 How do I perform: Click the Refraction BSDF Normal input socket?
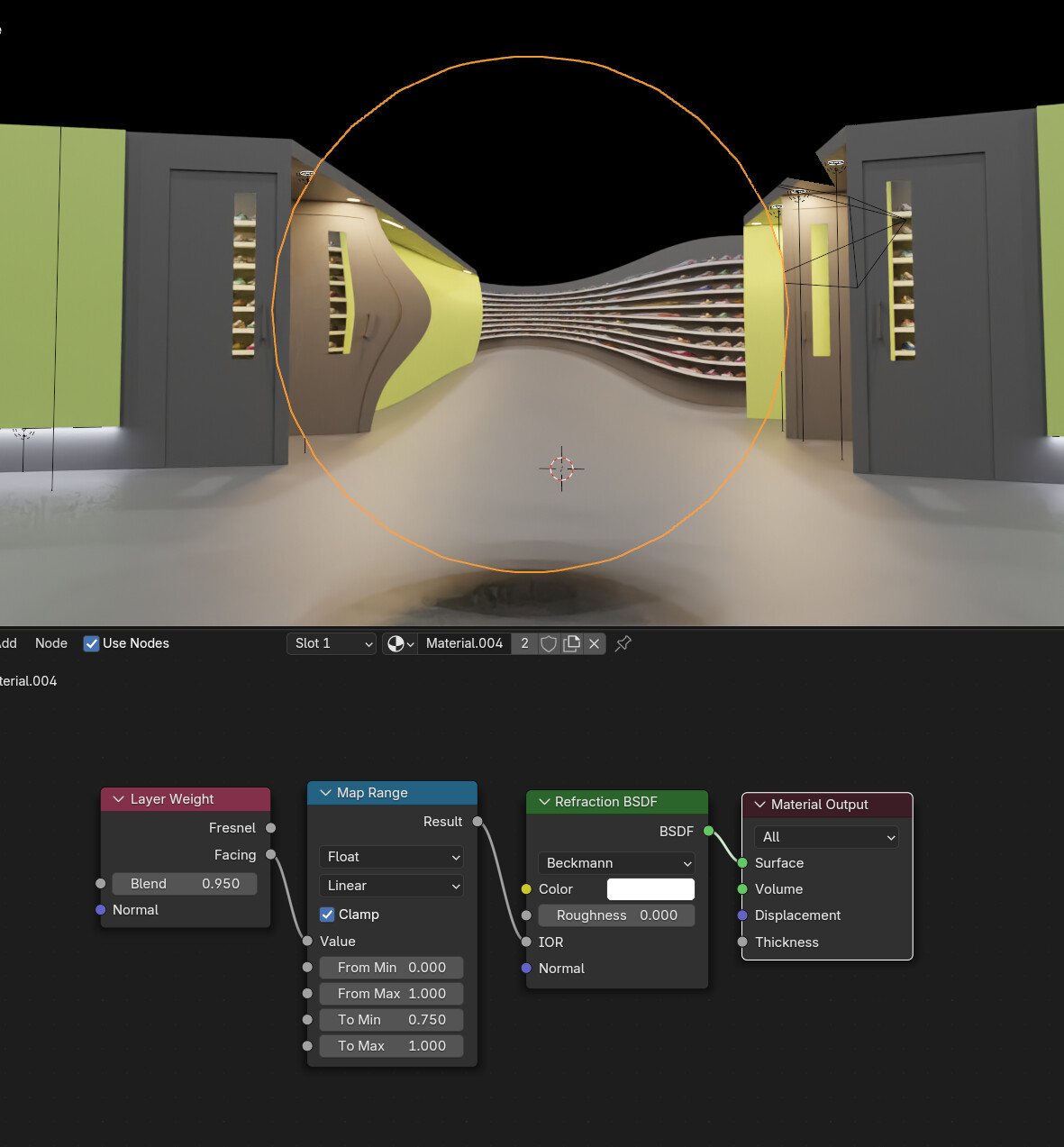click(526, 969)
